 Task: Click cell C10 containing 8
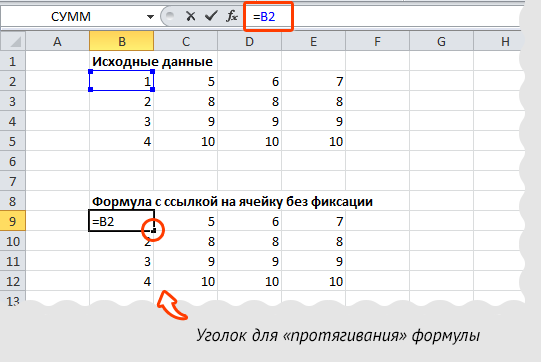click(186, 241)
